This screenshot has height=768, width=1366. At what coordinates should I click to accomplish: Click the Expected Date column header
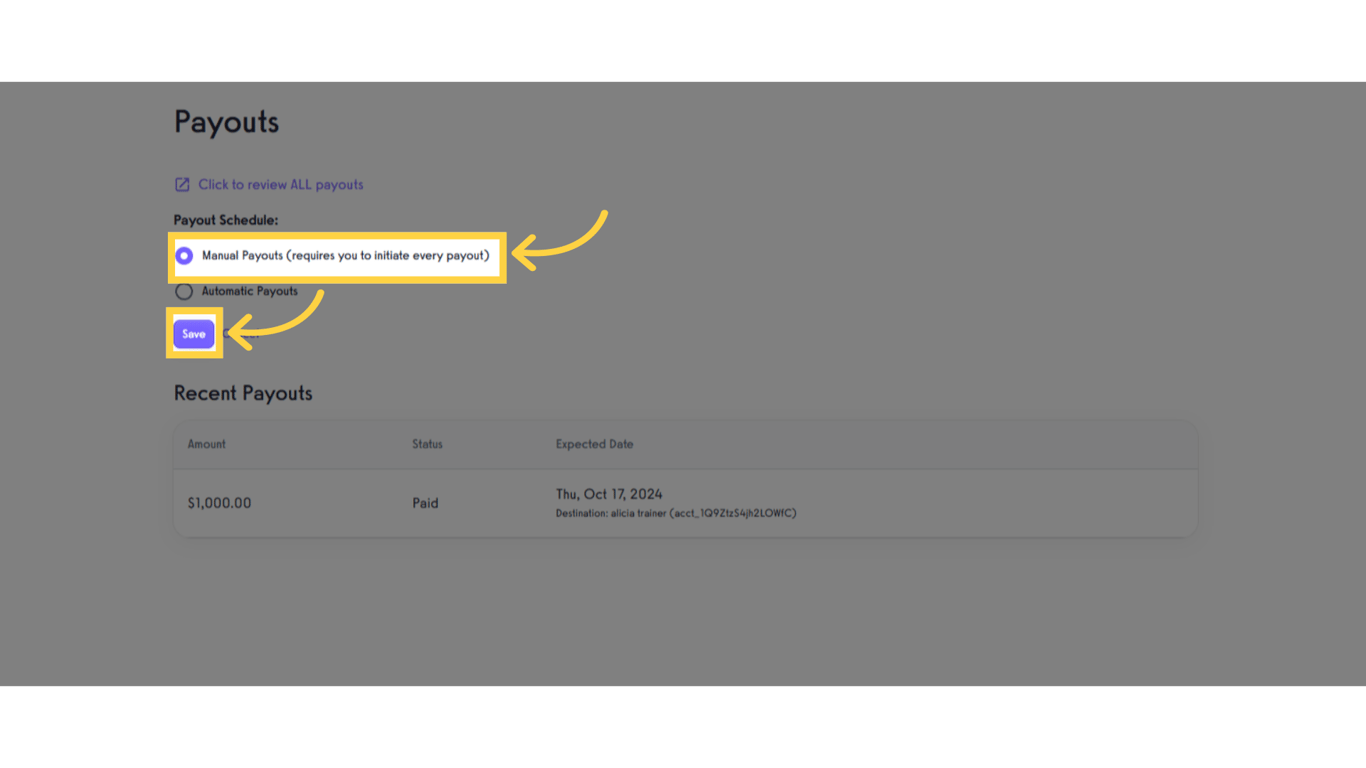pos(594,444)
